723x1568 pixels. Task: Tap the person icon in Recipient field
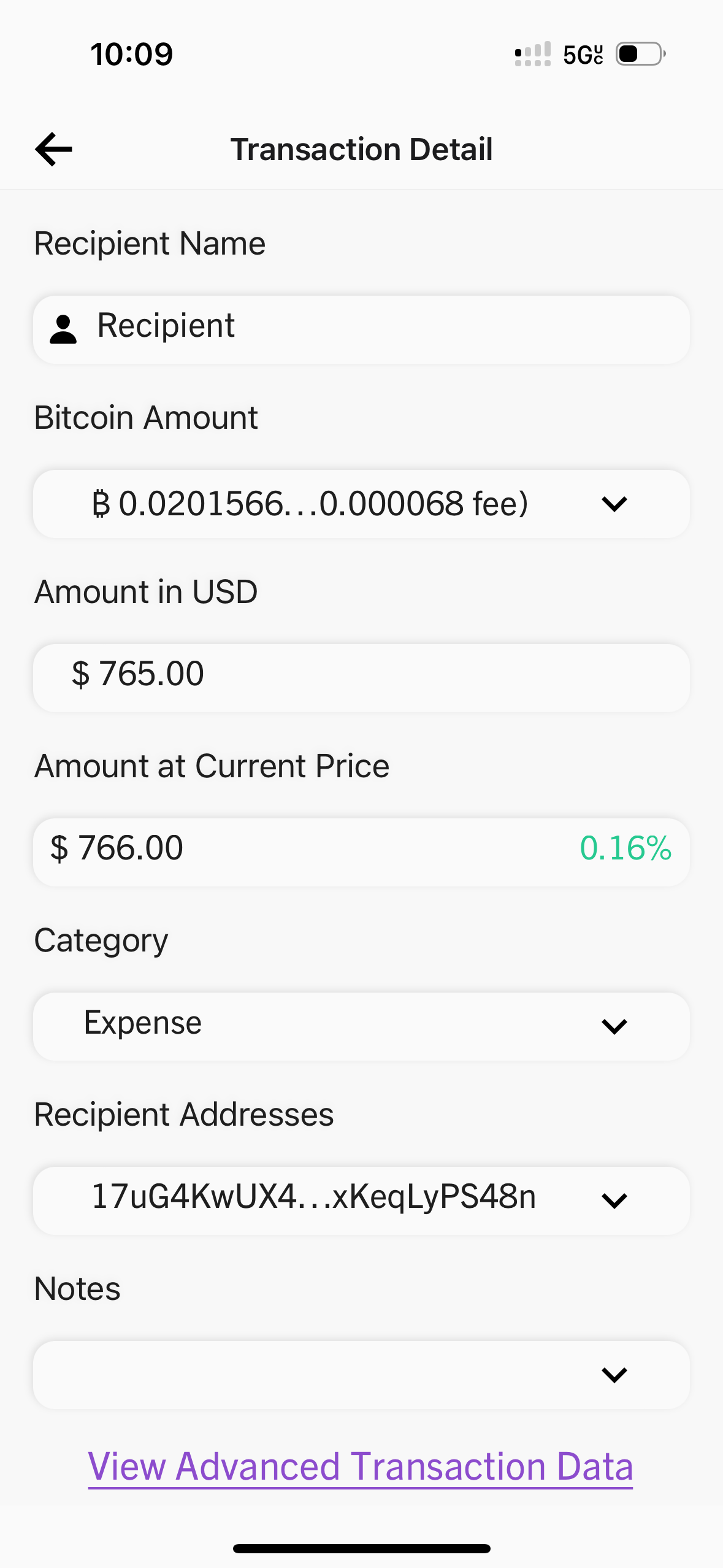pos(63,329)
